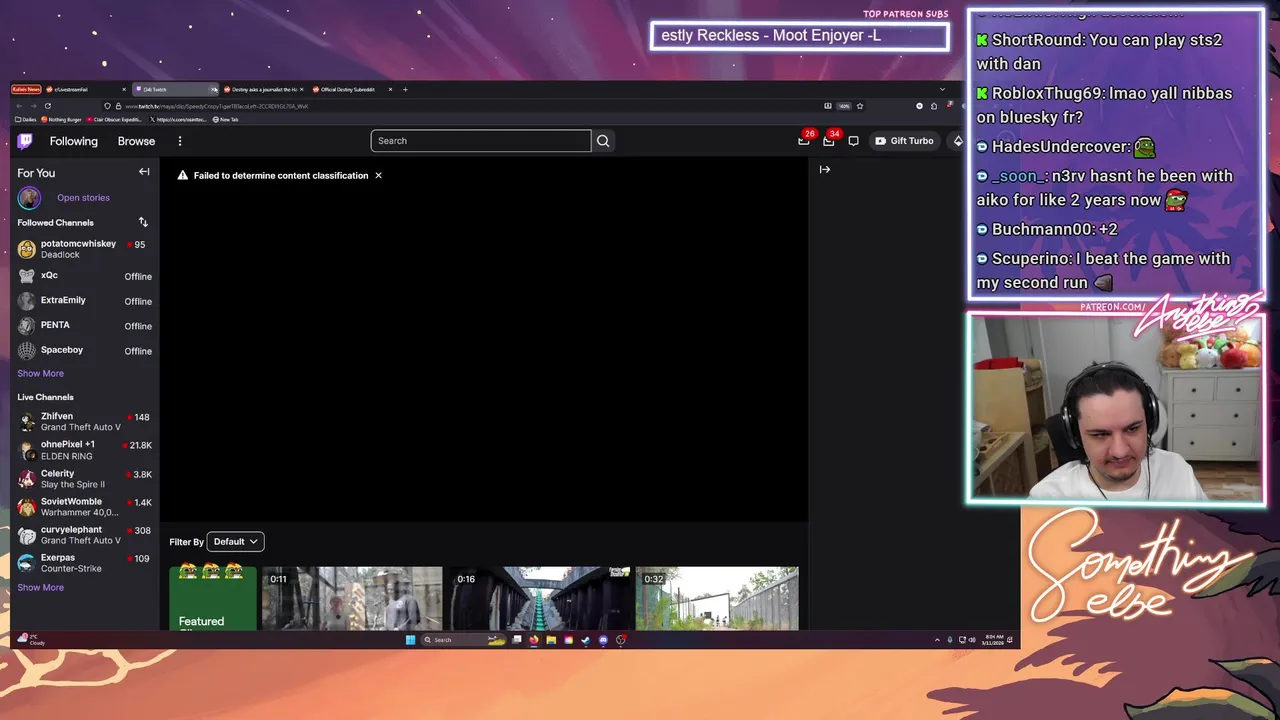Viewport: 1280px width, 720px height.
Task: Bookmark this page with star icon
Action: point(860,106)
